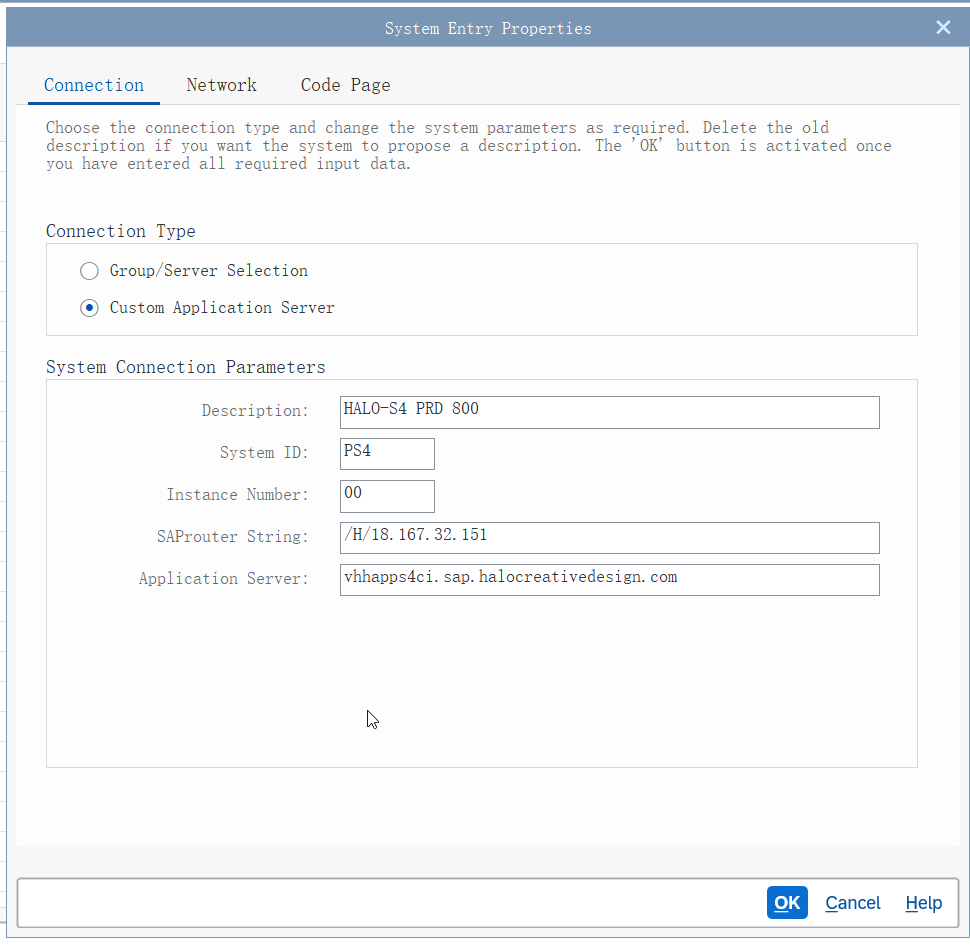
Task: Open the Network tab
Action: pos(221,85)
